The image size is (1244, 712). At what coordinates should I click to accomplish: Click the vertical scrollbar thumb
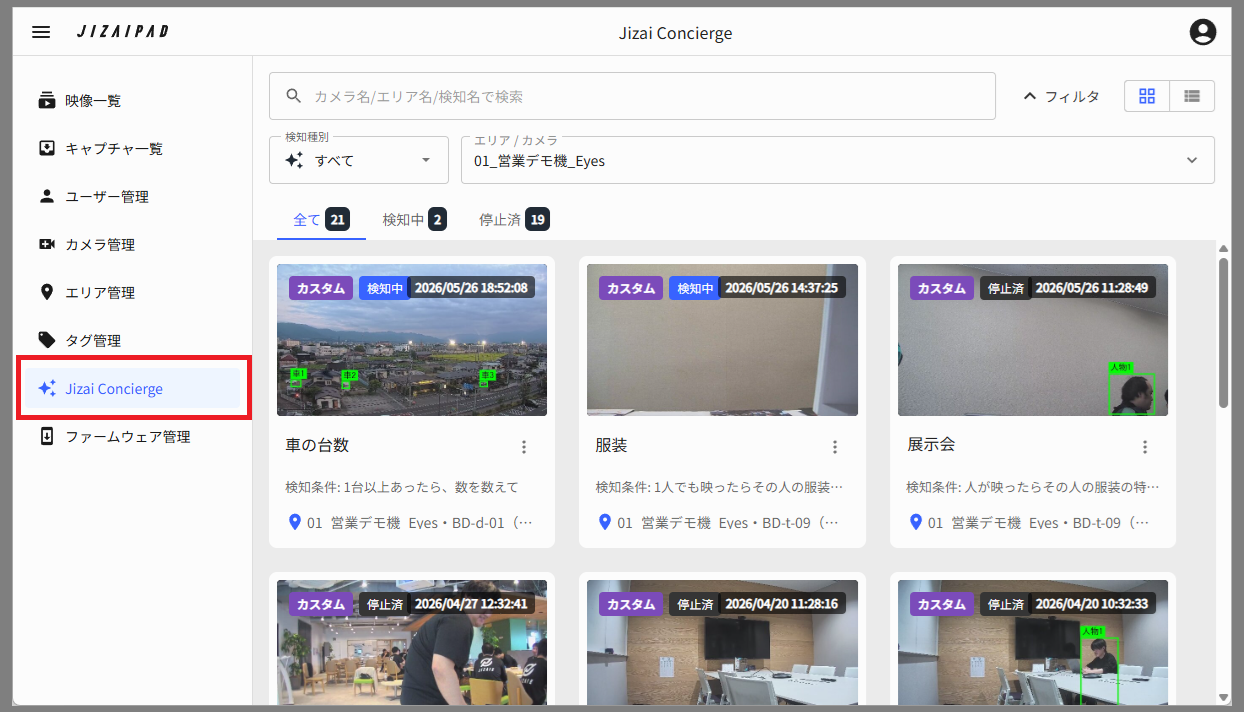click(x=1223, y=332)
